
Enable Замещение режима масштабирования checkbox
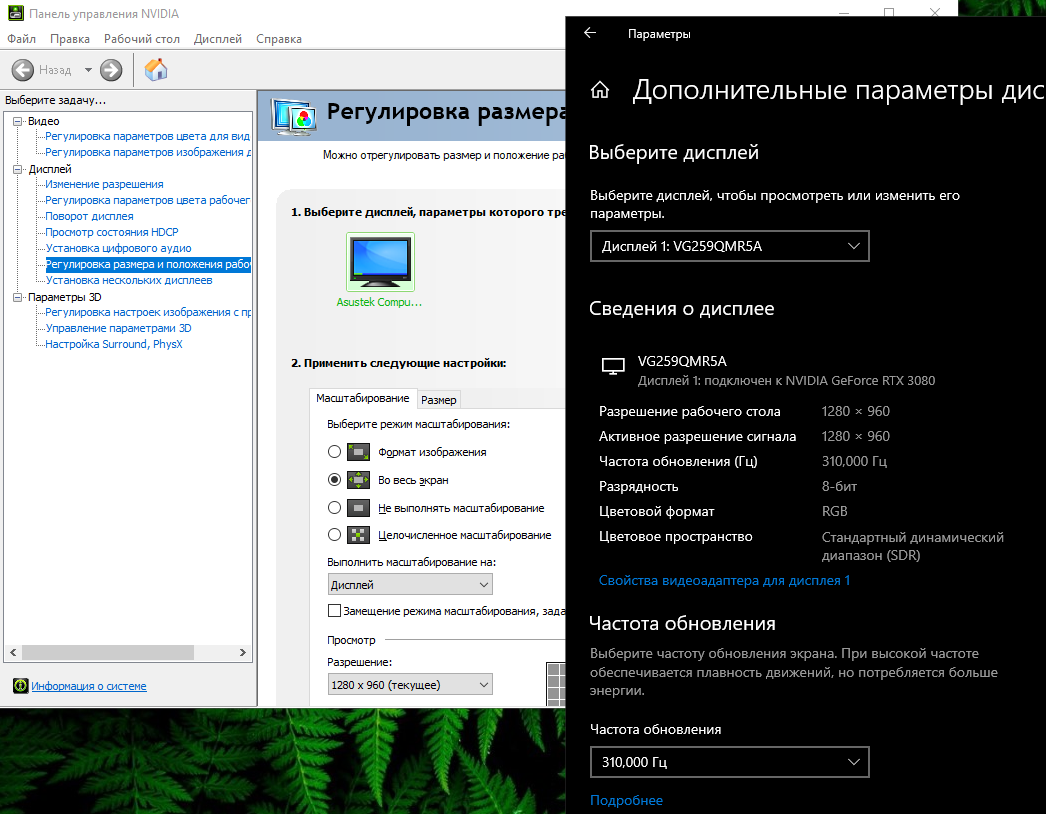pos(334,610)
